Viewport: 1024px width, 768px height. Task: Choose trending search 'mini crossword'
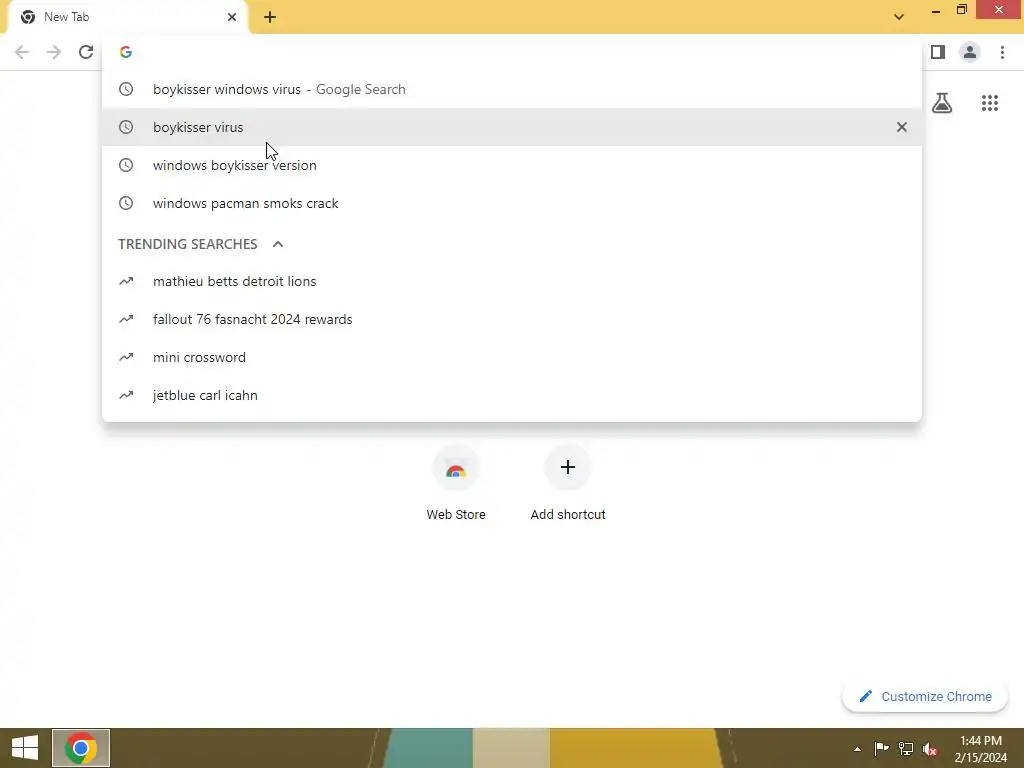click(512, 357)
